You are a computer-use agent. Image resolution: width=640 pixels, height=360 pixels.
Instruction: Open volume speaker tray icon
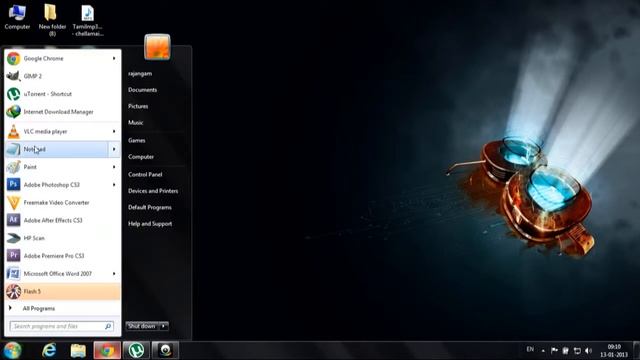(x=588, y=351)
